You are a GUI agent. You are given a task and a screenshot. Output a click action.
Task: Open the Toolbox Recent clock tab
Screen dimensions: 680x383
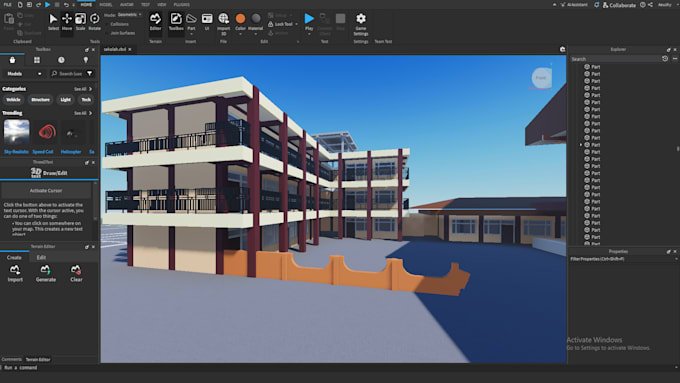pyautogui.click(x=61, y=60)
